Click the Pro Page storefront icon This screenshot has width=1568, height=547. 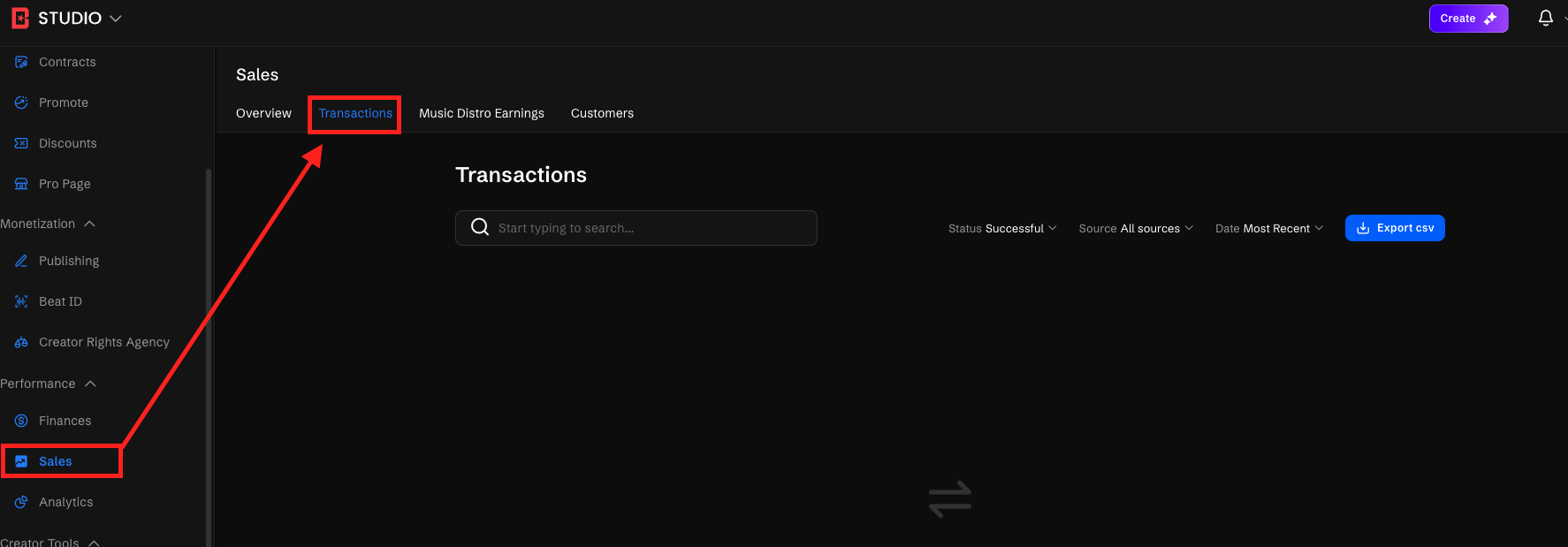click(x=21, y=184)
